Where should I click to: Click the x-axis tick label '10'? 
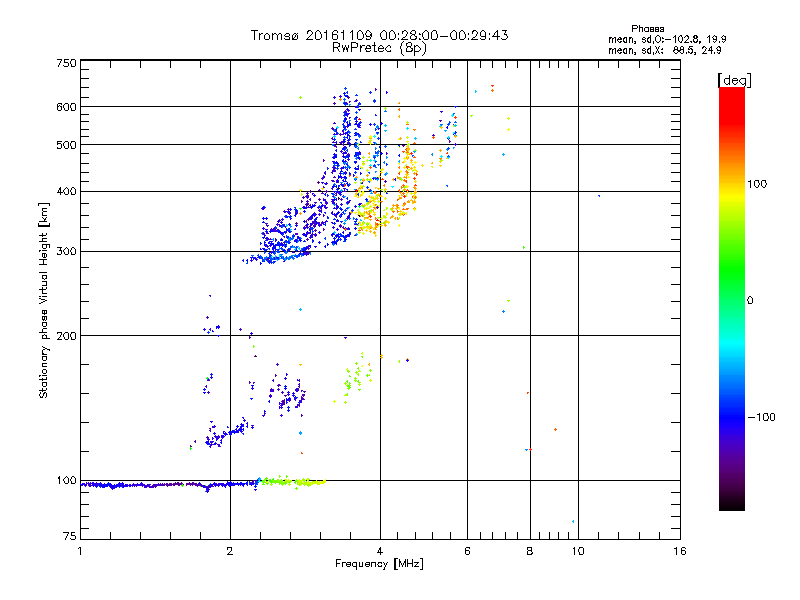coord(578,551)
